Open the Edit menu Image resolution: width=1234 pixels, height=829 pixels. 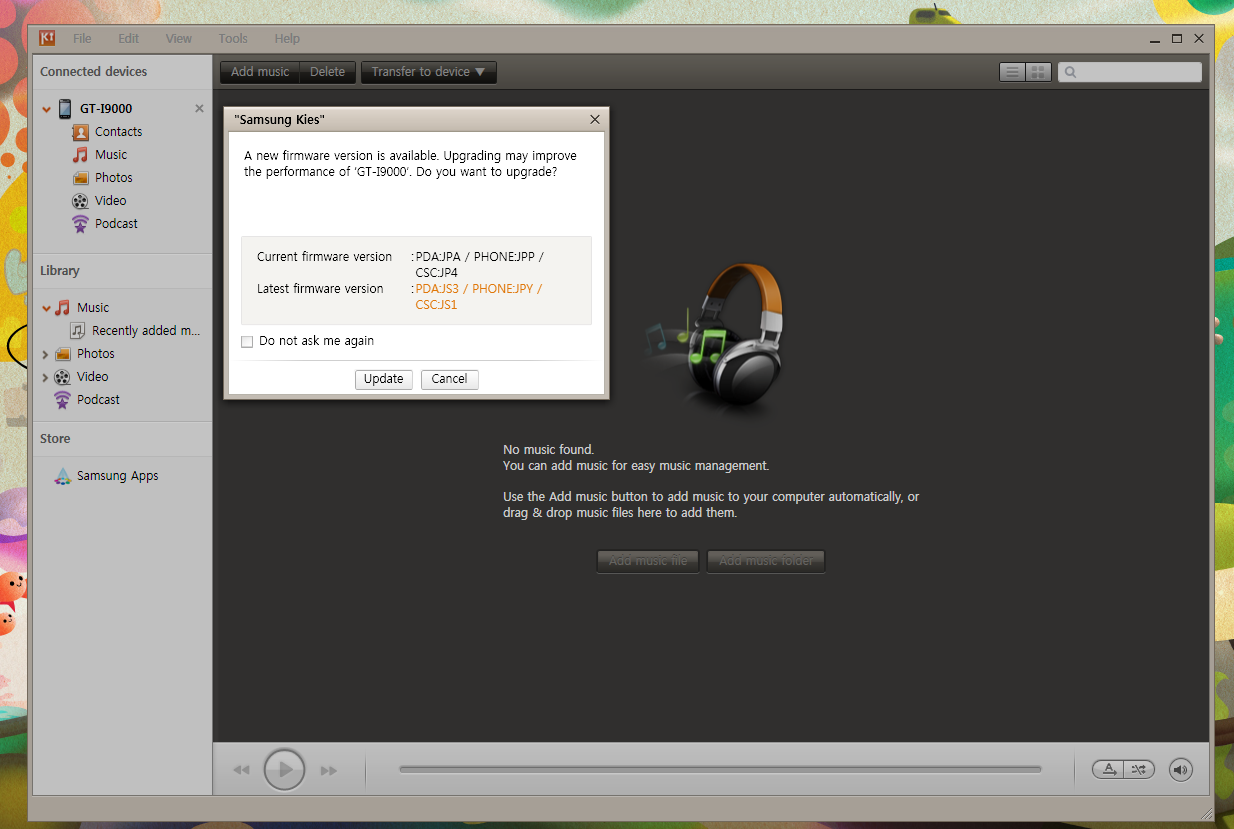pyautogui.click(x=128, y=38)
